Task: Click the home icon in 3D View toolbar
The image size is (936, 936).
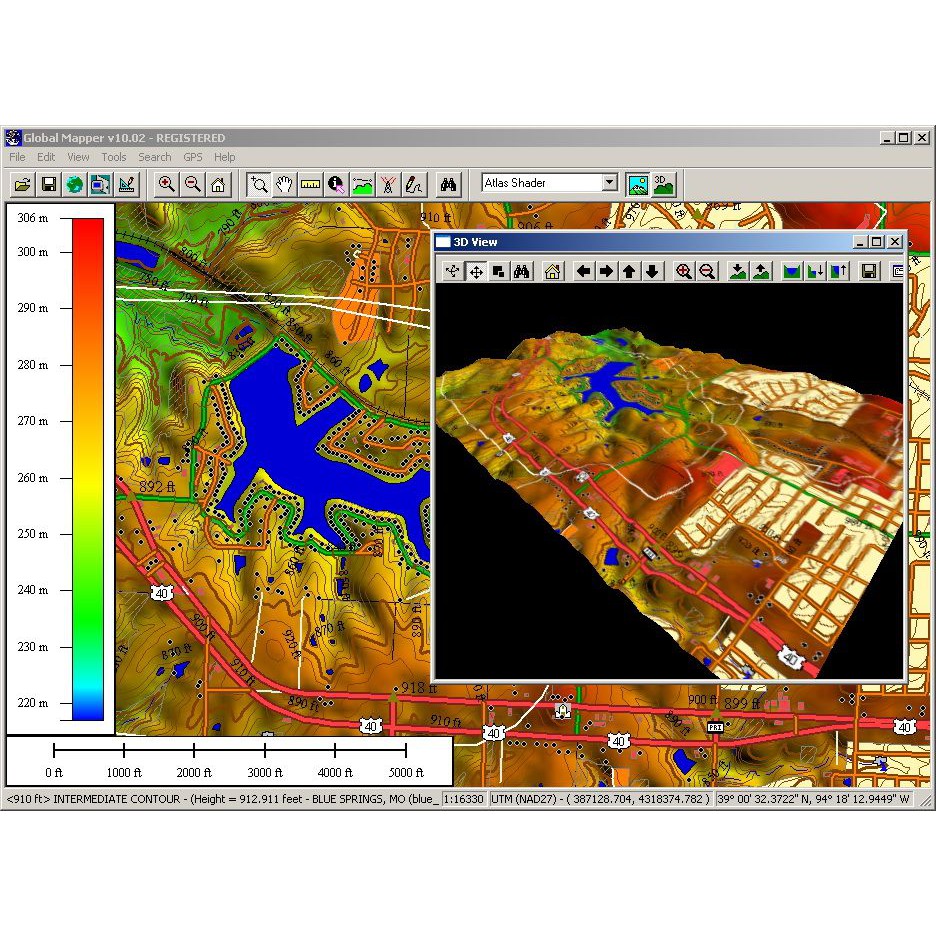Action: click(x=552, y=271)
